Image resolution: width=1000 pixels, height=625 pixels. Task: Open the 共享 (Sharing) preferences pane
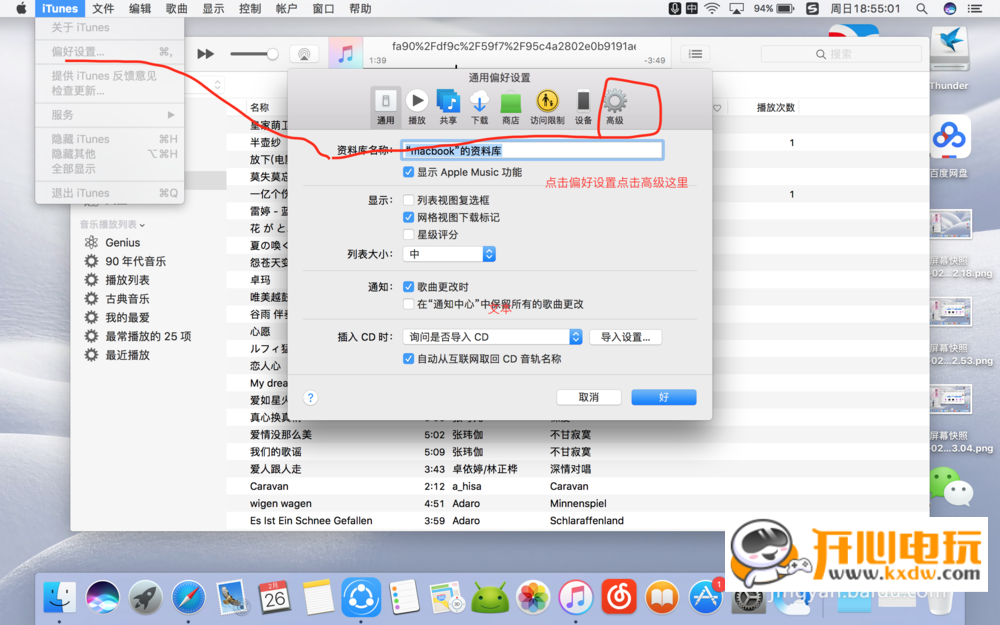(x=448, y=105)
